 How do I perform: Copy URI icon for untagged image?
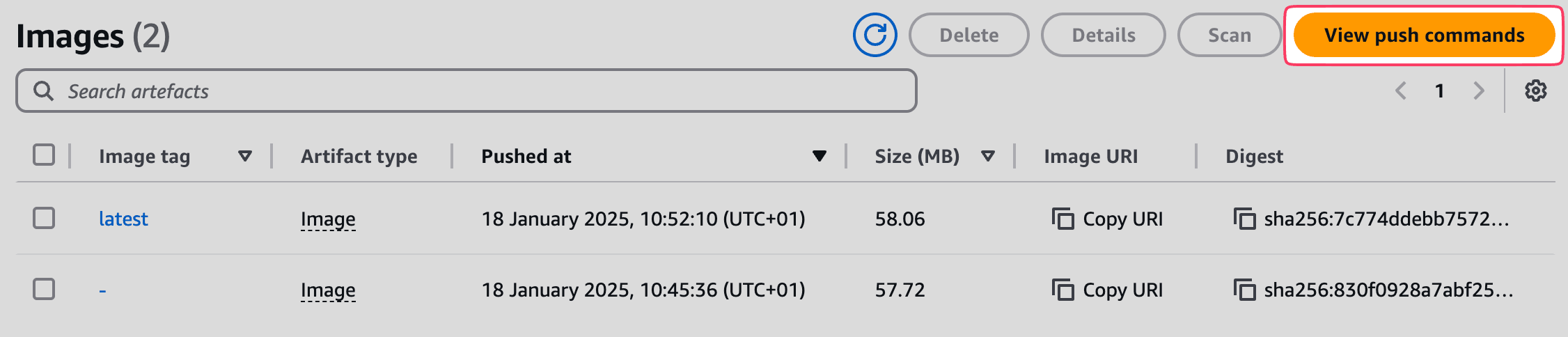[1063, 290]
